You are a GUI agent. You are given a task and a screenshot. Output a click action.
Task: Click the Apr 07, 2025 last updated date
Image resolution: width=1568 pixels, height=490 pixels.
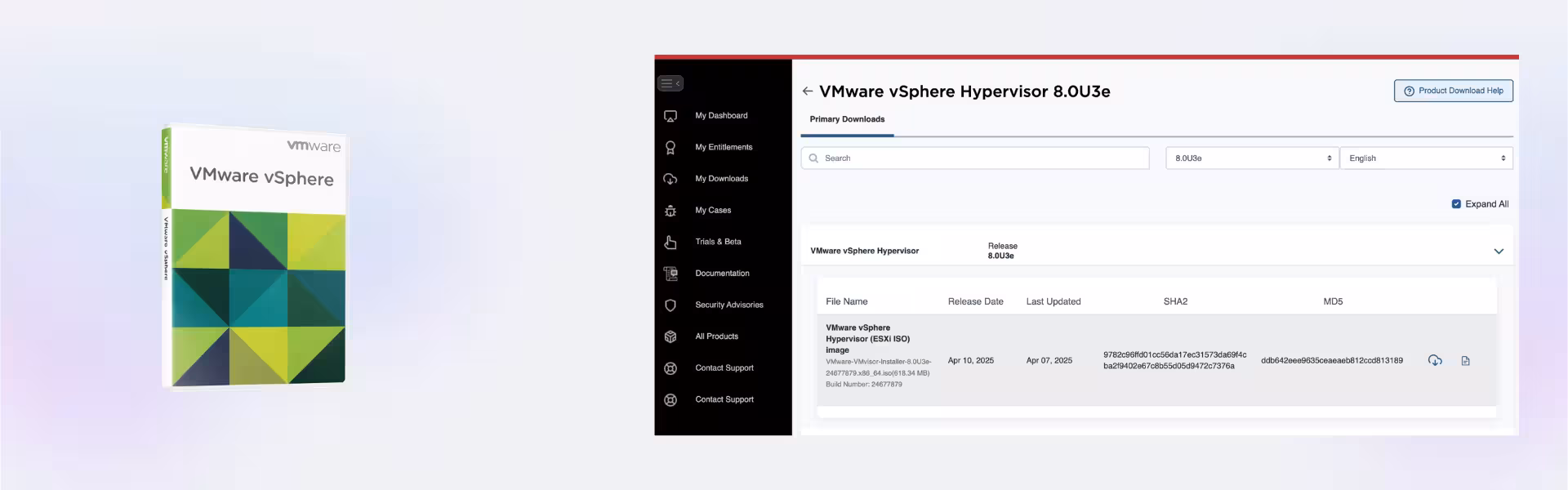(x=1049, y=360)
